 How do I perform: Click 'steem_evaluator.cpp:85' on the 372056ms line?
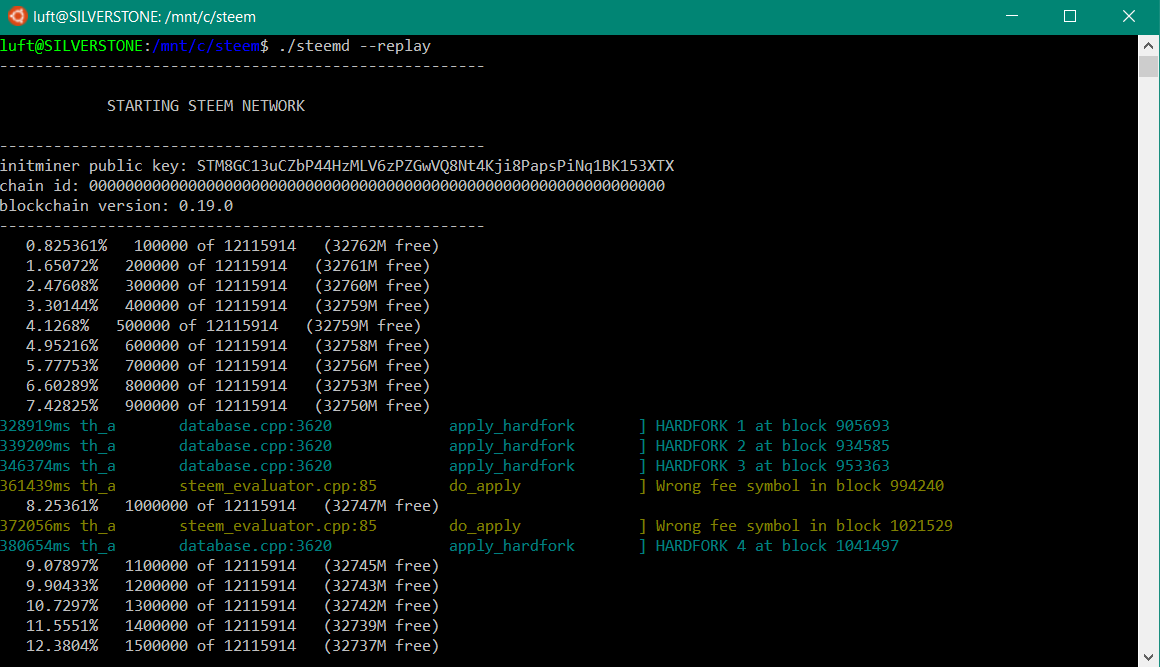(278, 526)
